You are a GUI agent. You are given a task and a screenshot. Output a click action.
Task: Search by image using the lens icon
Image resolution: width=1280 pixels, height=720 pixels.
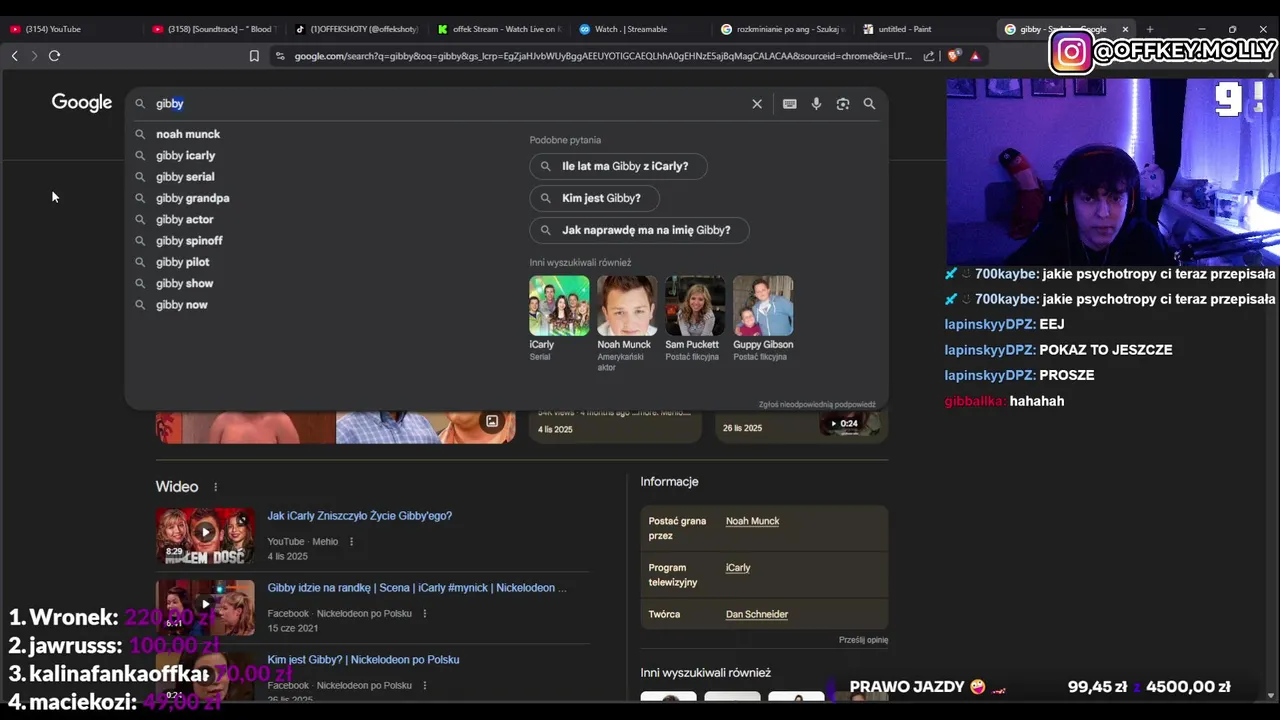pyautogui.click(x=843, y=104)
